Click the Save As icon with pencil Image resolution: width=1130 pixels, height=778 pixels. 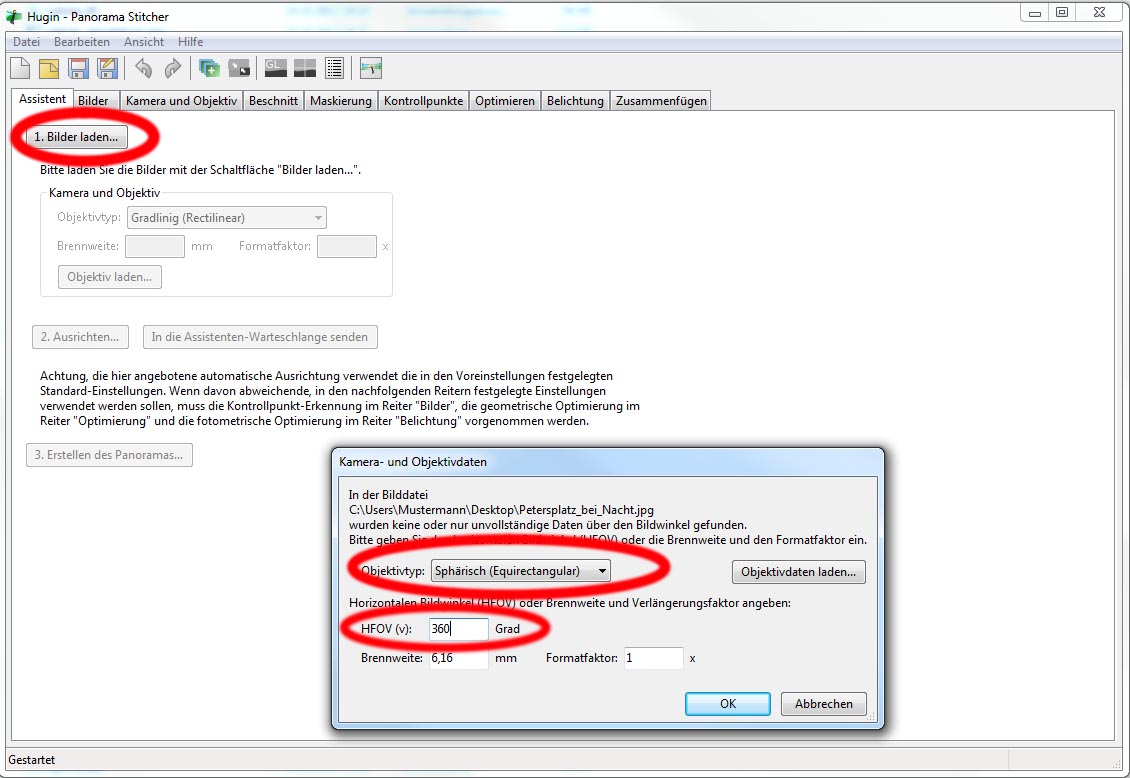click(x=108, y=68)
